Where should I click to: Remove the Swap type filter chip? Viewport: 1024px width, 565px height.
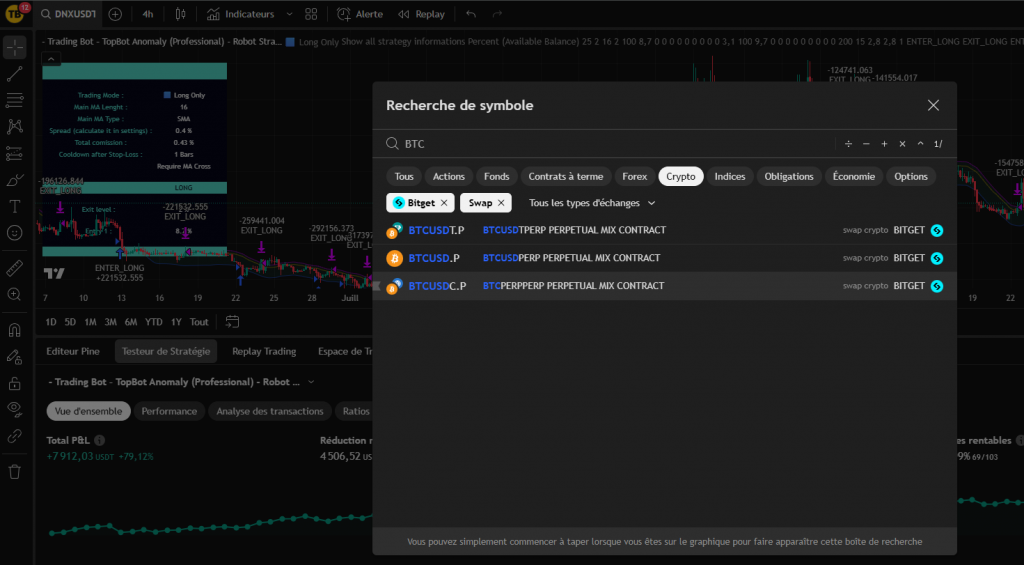point(501,203)
